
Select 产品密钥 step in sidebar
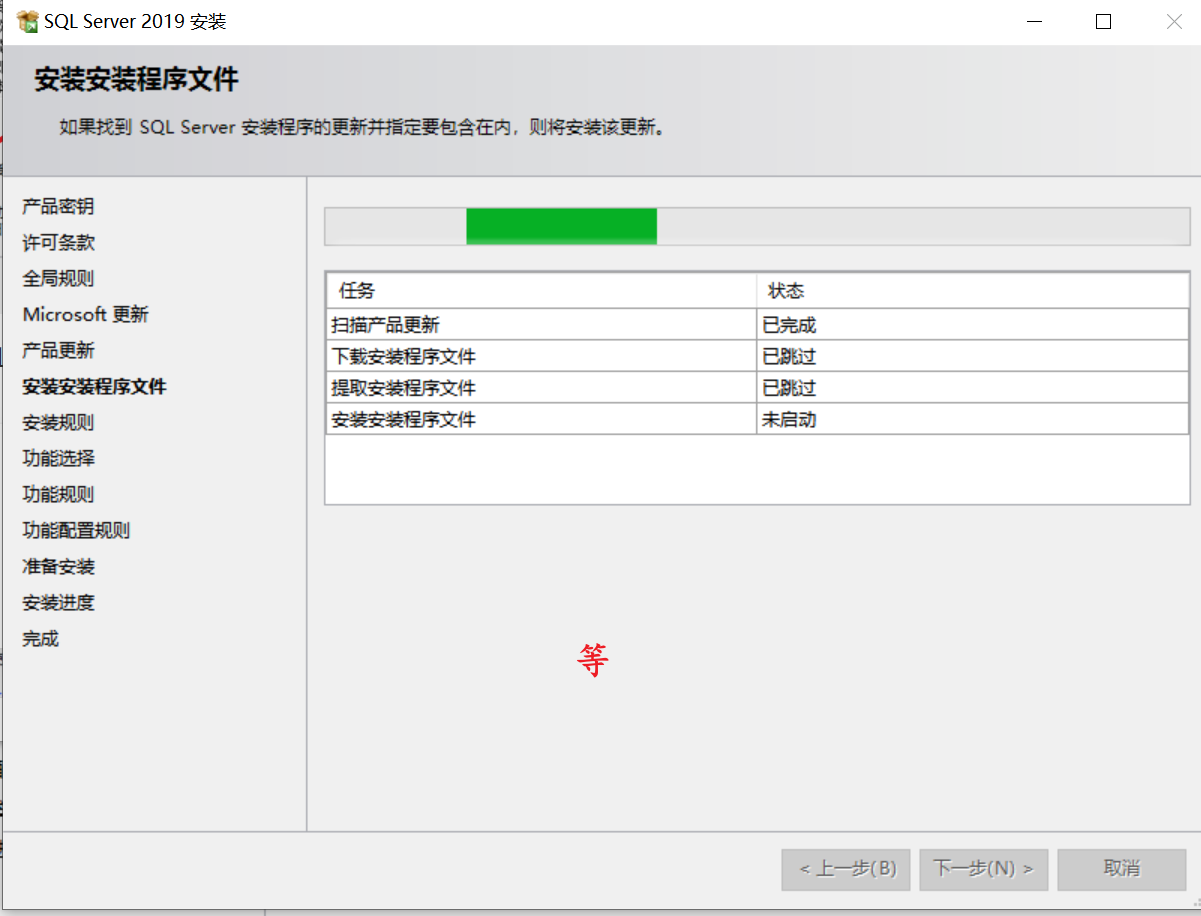pyautogui.click(x=58, y=207)
